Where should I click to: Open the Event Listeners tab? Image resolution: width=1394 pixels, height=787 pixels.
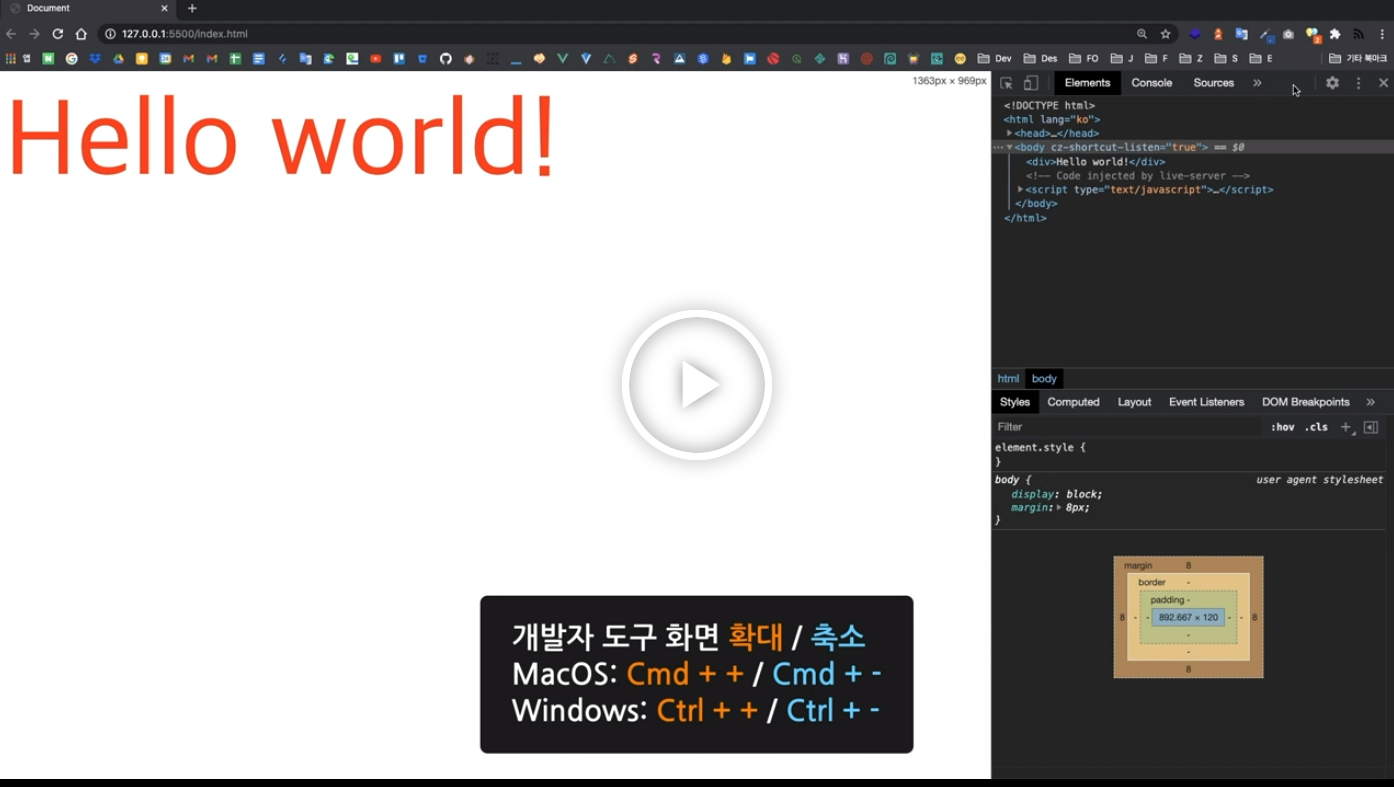(x=1206, y=402)
